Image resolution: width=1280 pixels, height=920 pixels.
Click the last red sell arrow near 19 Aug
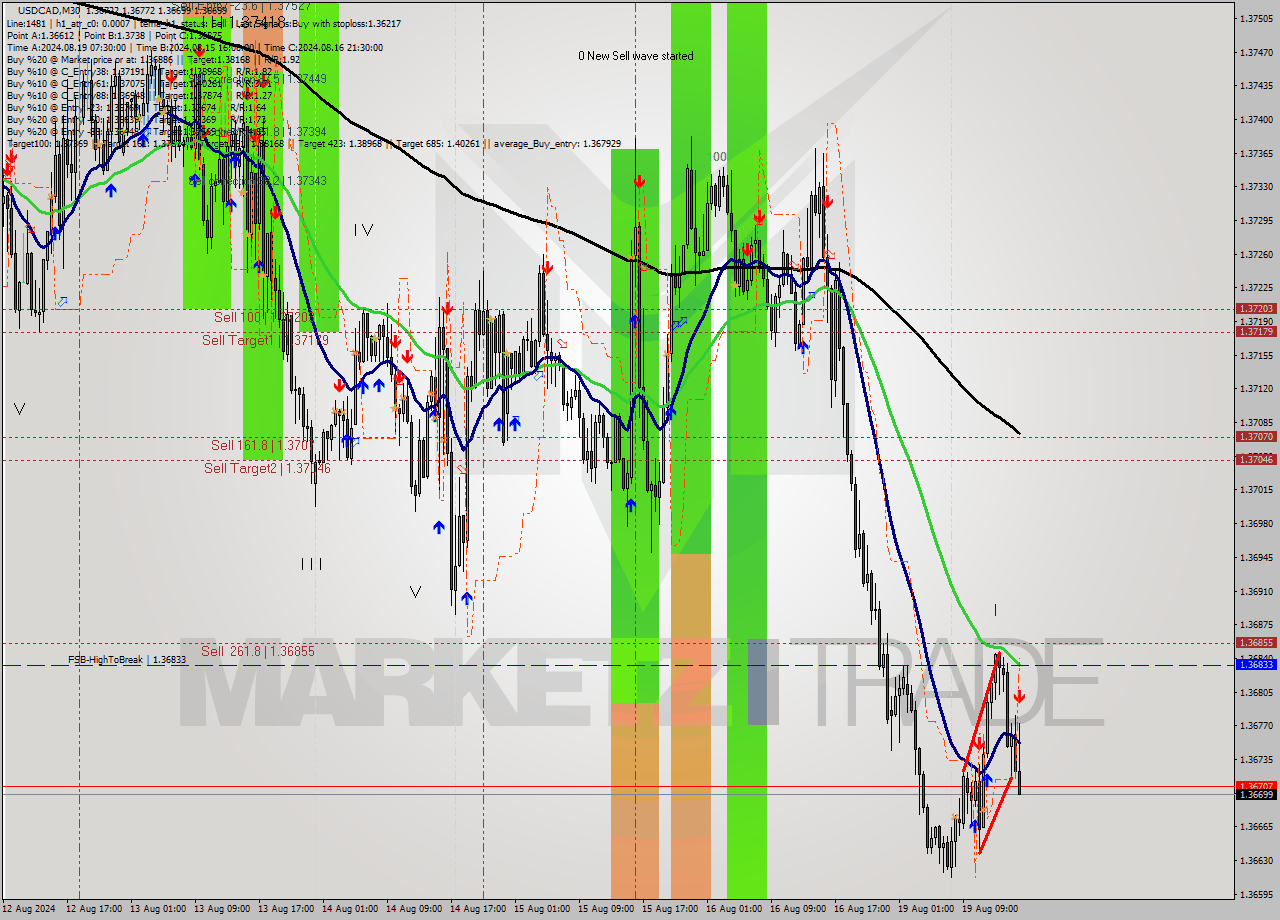click(1019, 697)
